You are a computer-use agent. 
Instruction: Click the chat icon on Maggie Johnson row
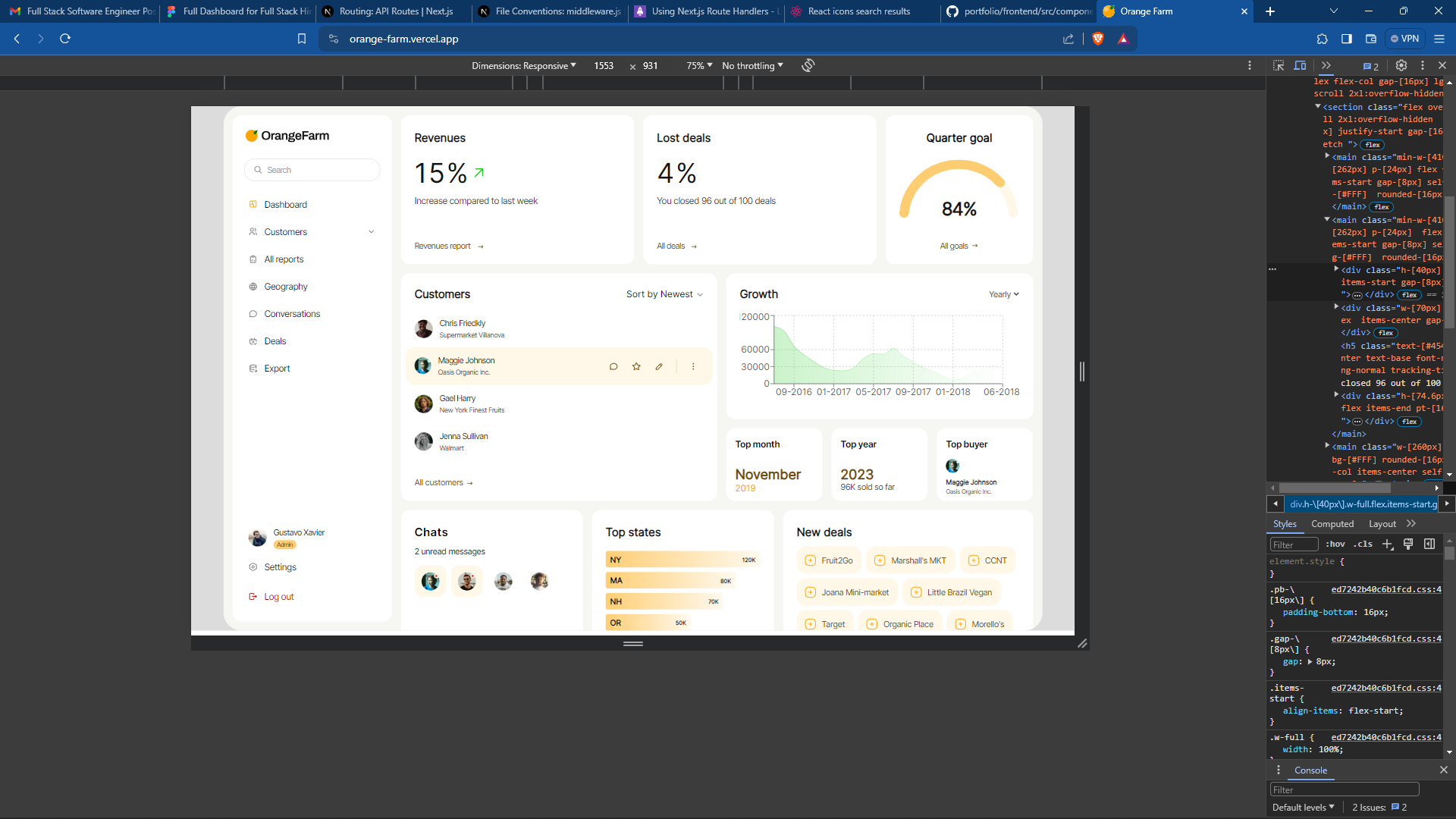pos(613,366)
